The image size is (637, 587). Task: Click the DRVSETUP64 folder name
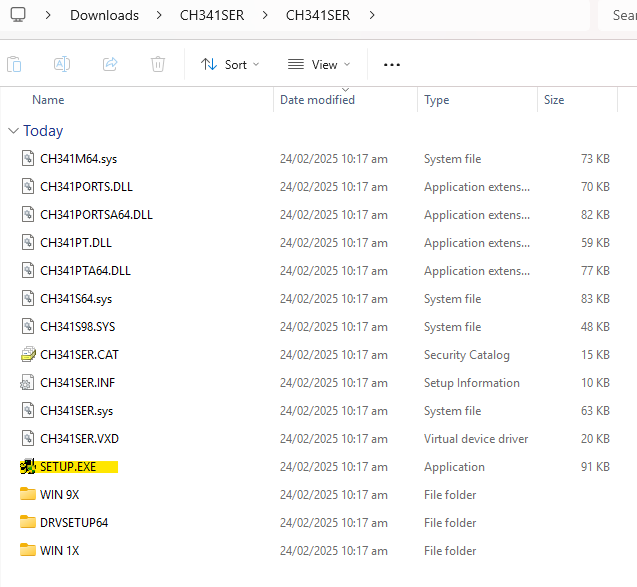click(x=74, y=523)
